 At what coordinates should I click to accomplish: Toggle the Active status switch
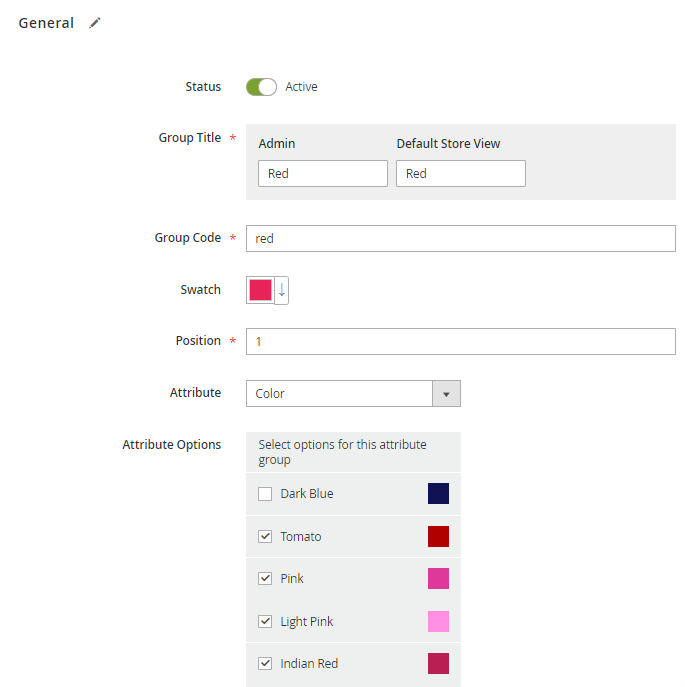(x=261, y=87)
